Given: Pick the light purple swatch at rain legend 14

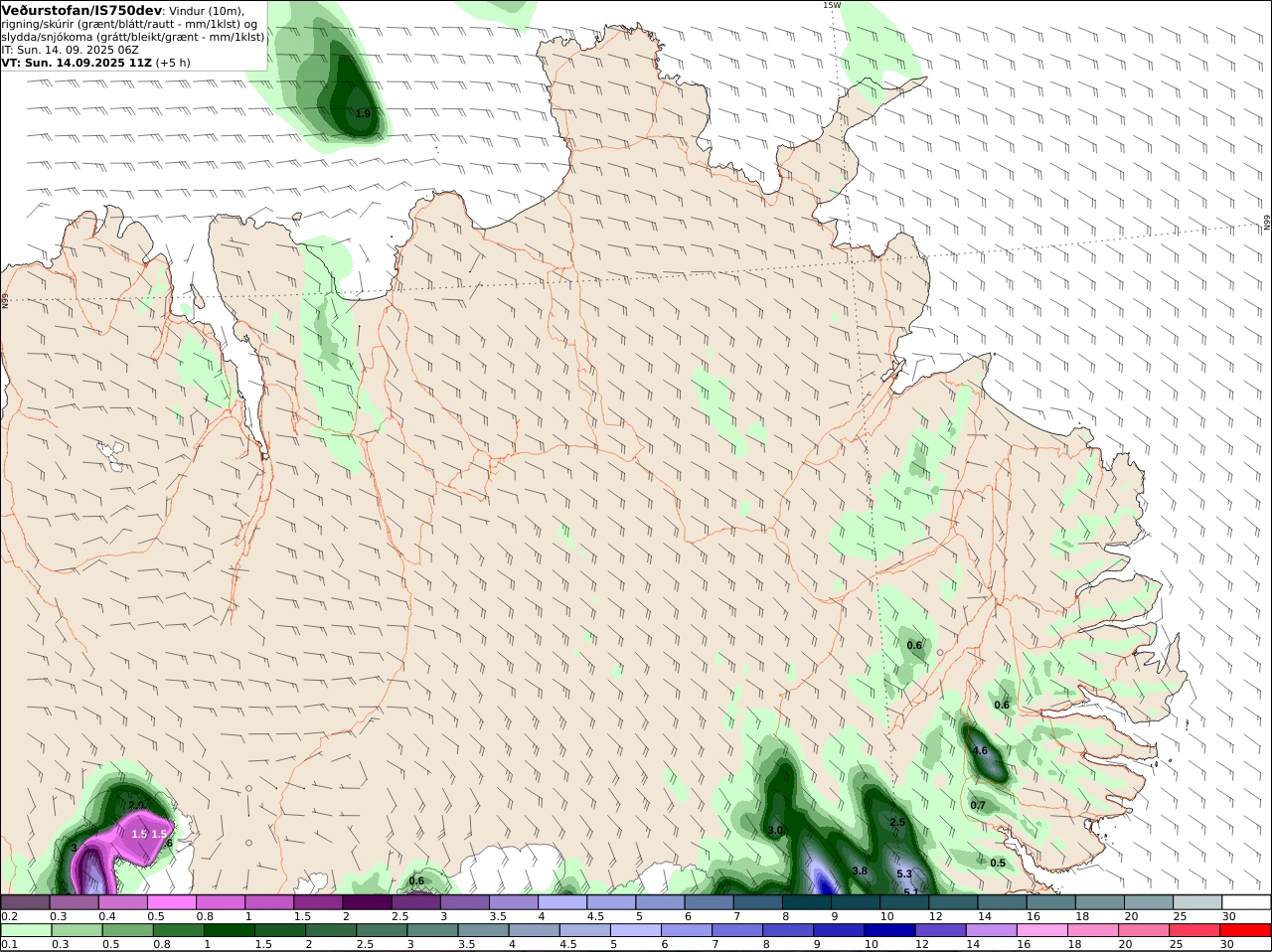Looking at the screenshot, I should tap(992, 930).
